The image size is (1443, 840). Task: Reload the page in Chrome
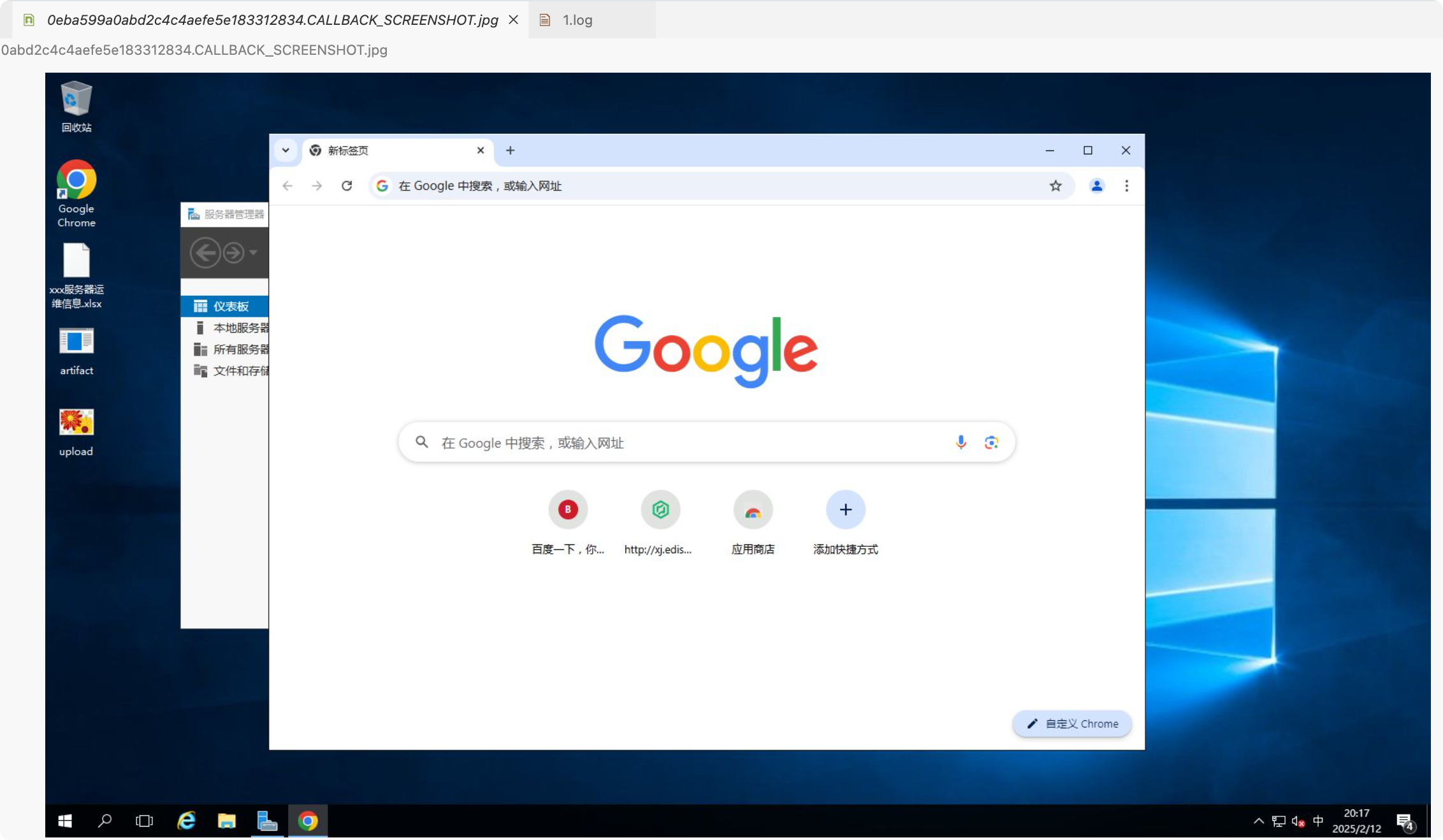[347, 185]
